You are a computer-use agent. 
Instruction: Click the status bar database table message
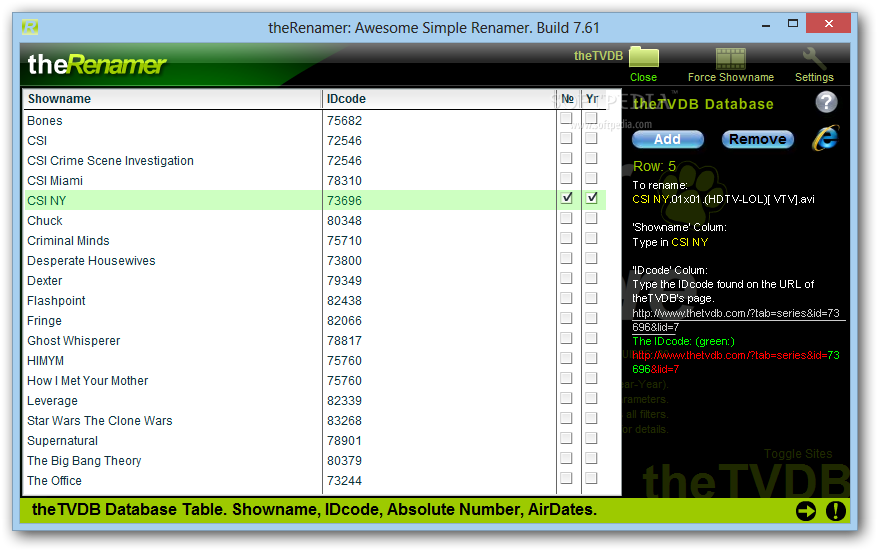(314, 510)
